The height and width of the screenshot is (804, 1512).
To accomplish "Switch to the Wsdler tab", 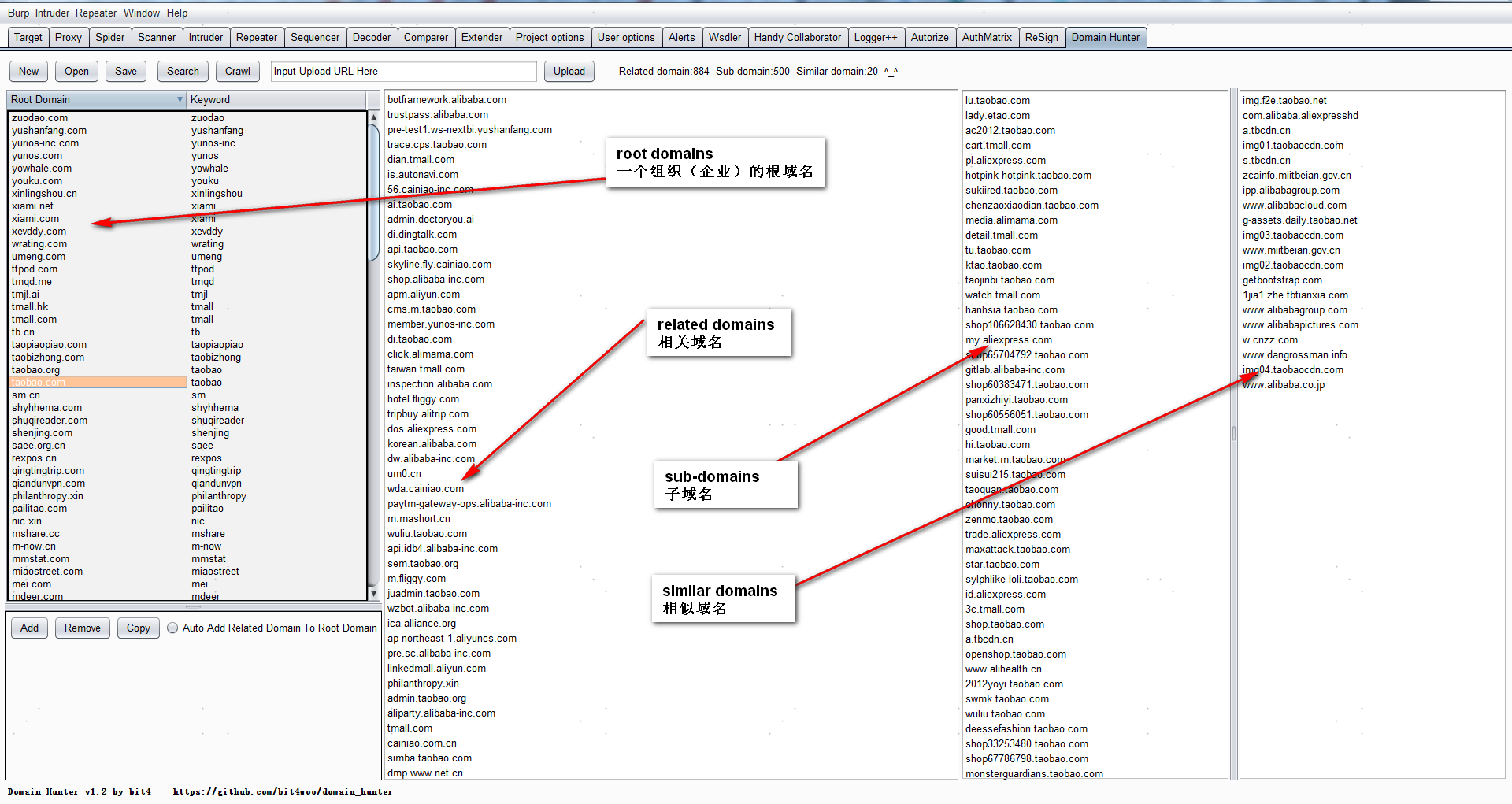I will point(724,37).
